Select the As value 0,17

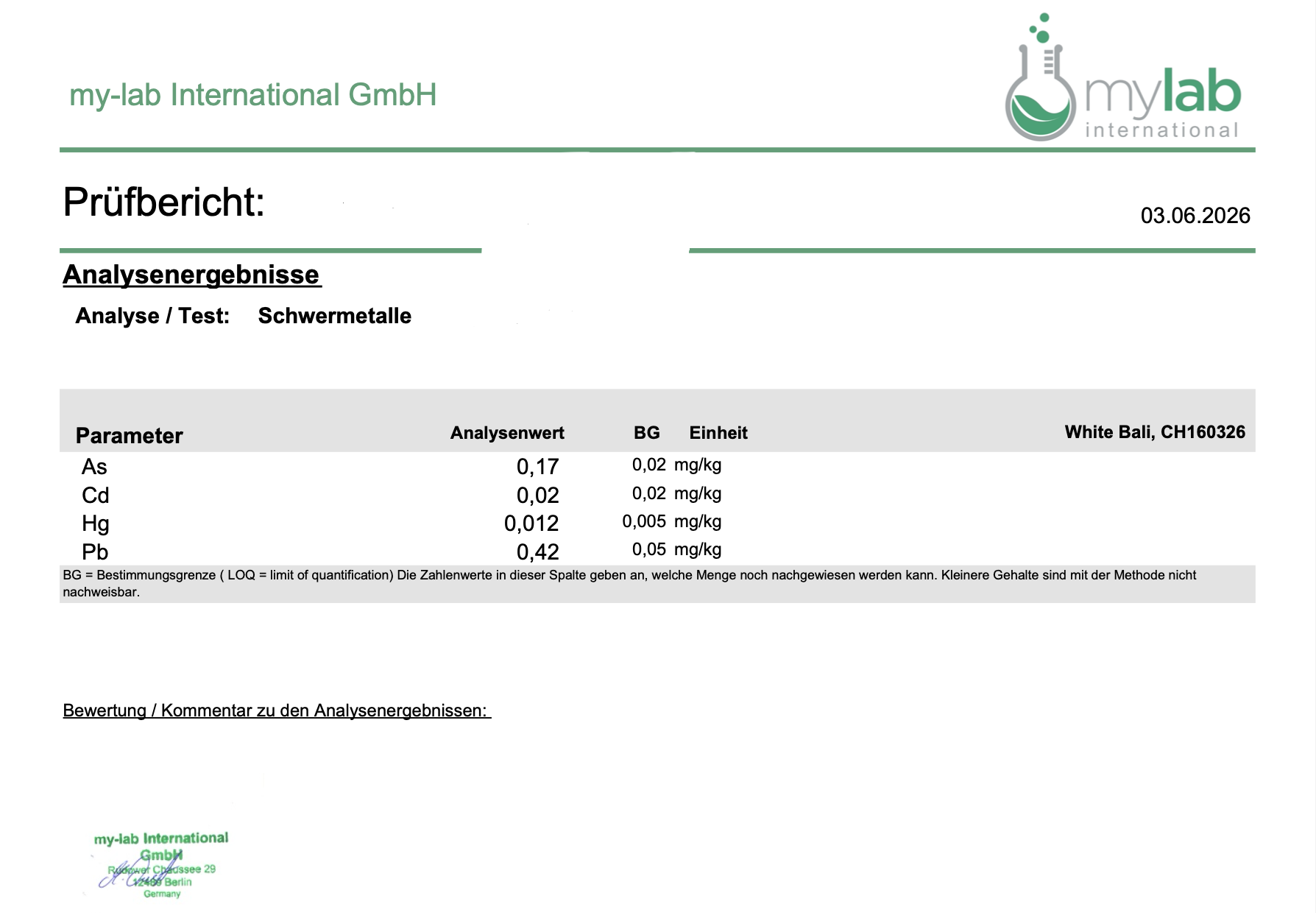538,467
